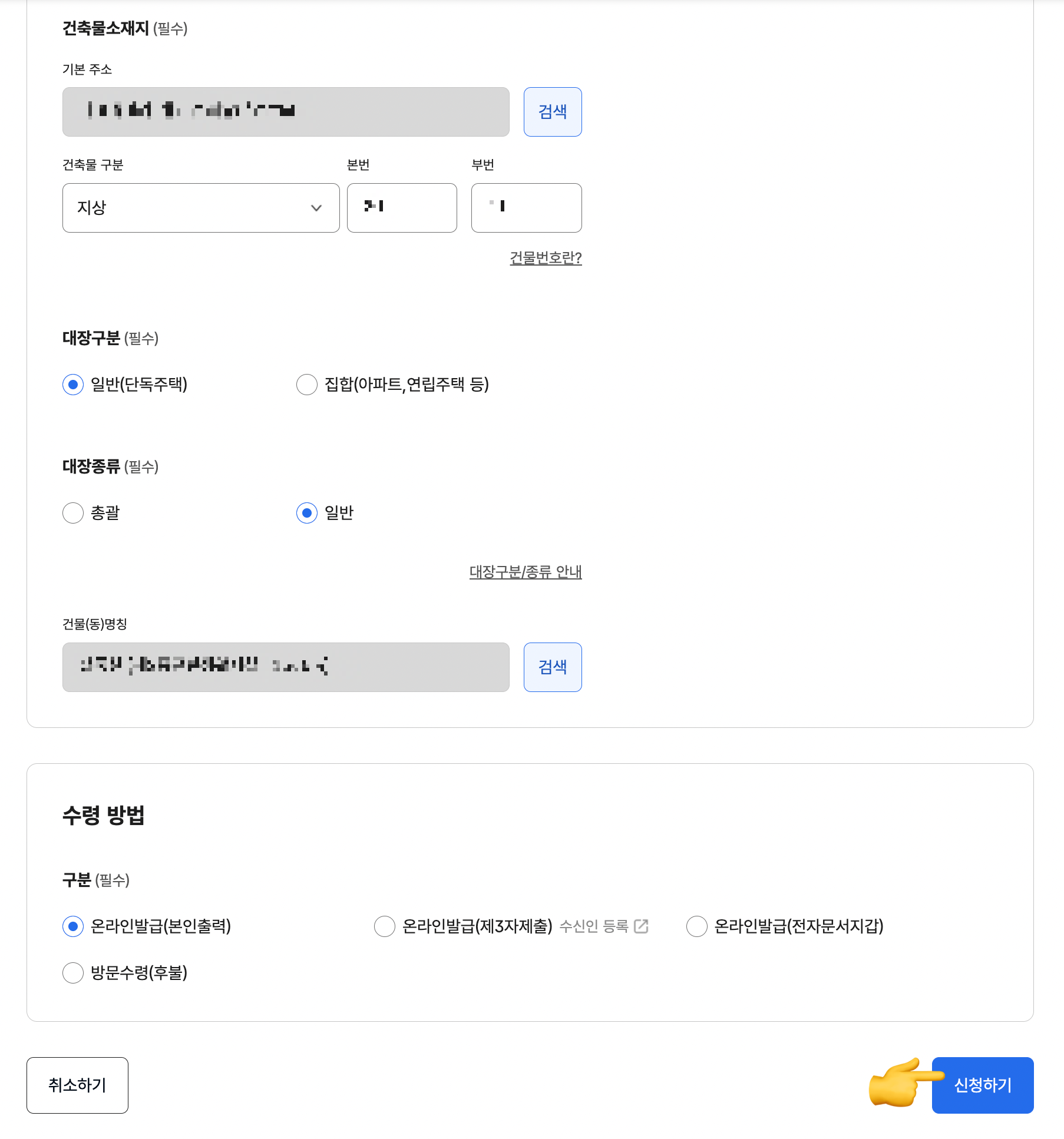Image resolution: width=1064 pixels, height=1139 pixels.
Task: Click the 부번 input field
Action: [x=526, y=208]
